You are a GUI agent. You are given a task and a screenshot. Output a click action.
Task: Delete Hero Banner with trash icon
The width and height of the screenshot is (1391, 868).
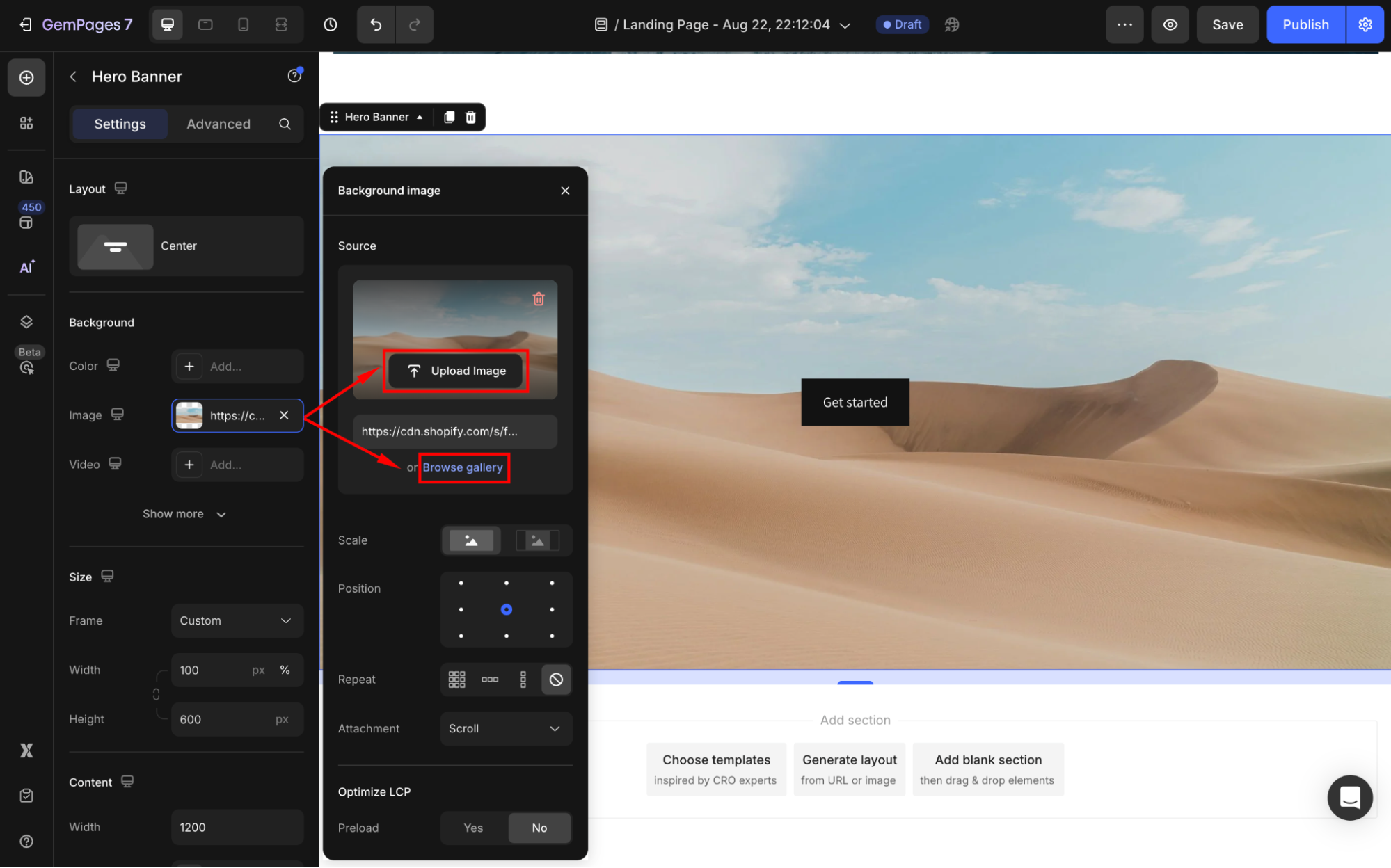pyautogui.click(x=471, y=117)
